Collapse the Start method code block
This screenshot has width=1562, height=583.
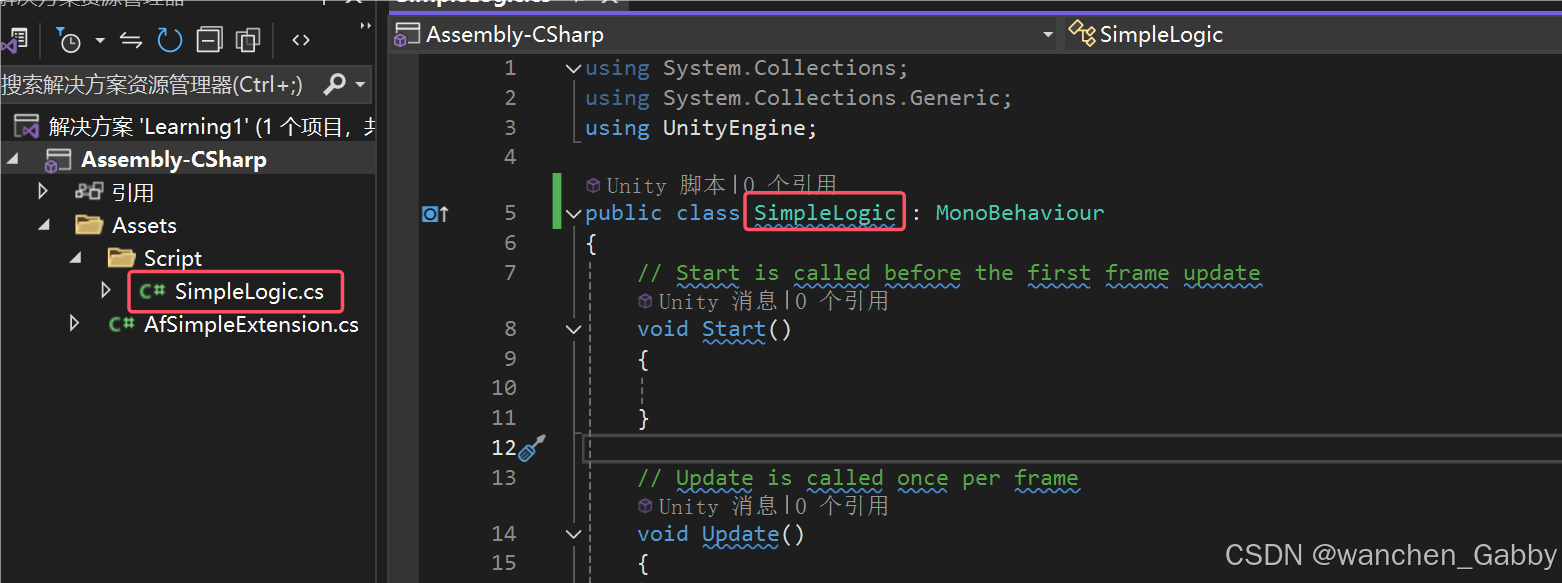(573, 329)
